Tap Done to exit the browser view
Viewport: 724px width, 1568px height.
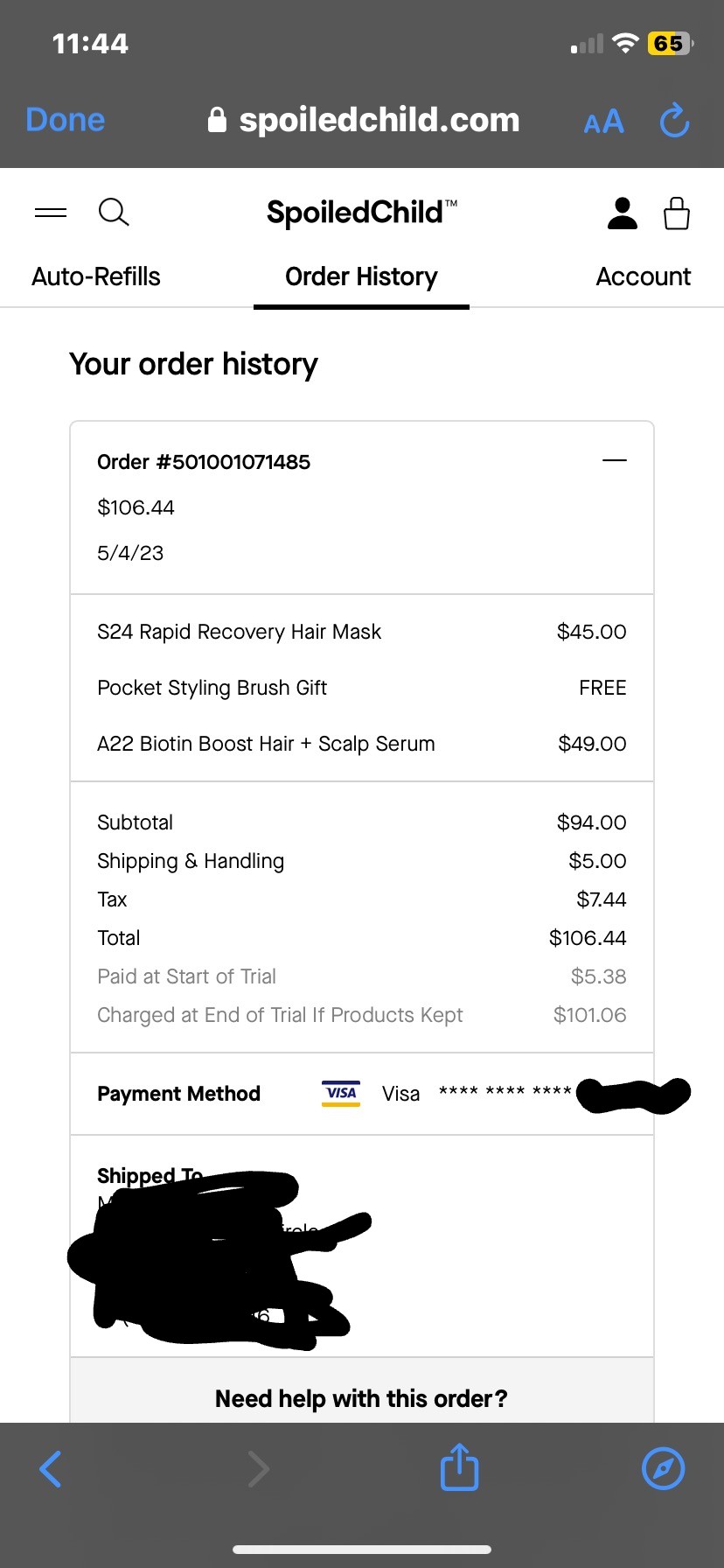click(65, 119)
